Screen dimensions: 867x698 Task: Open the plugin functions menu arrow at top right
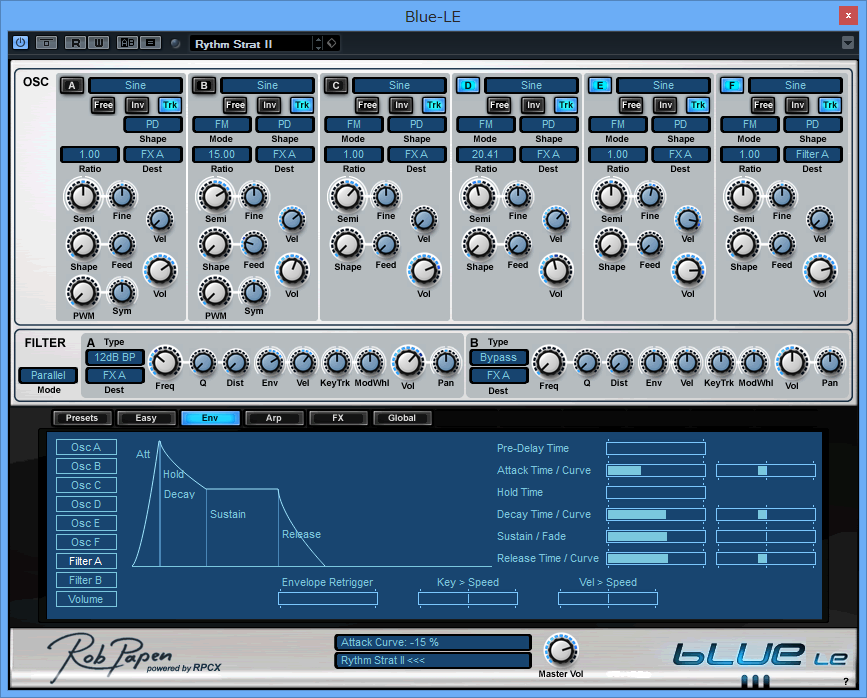pyautogui.click(x=848, y=43)
